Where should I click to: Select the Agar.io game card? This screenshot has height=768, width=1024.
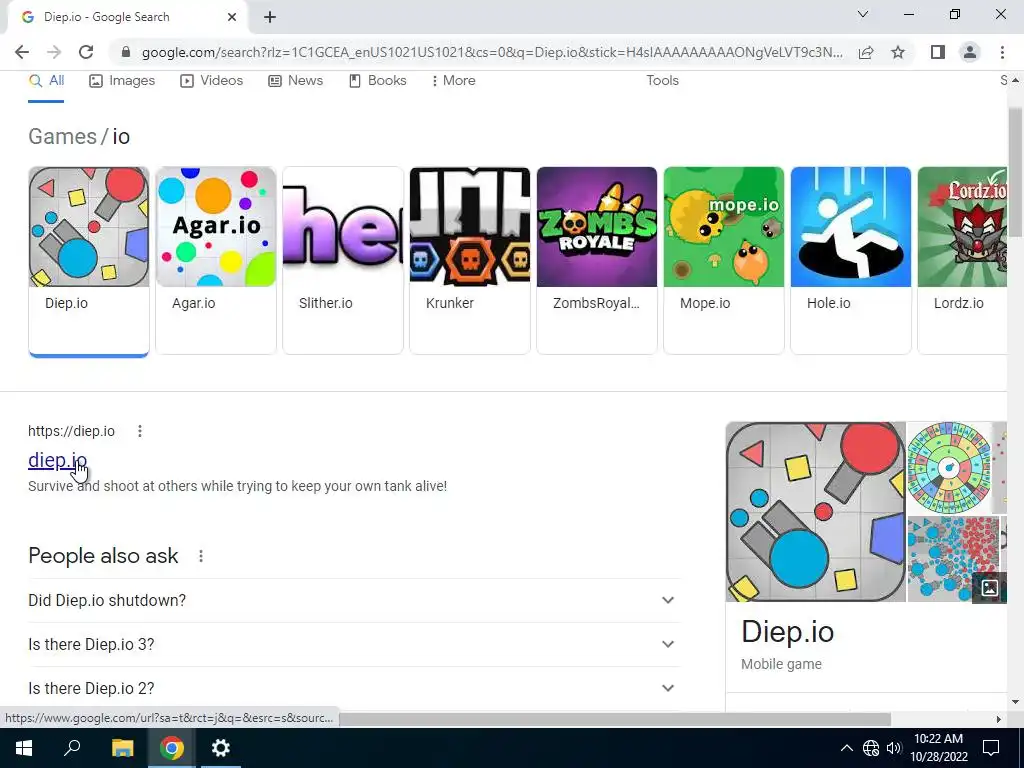216,261
